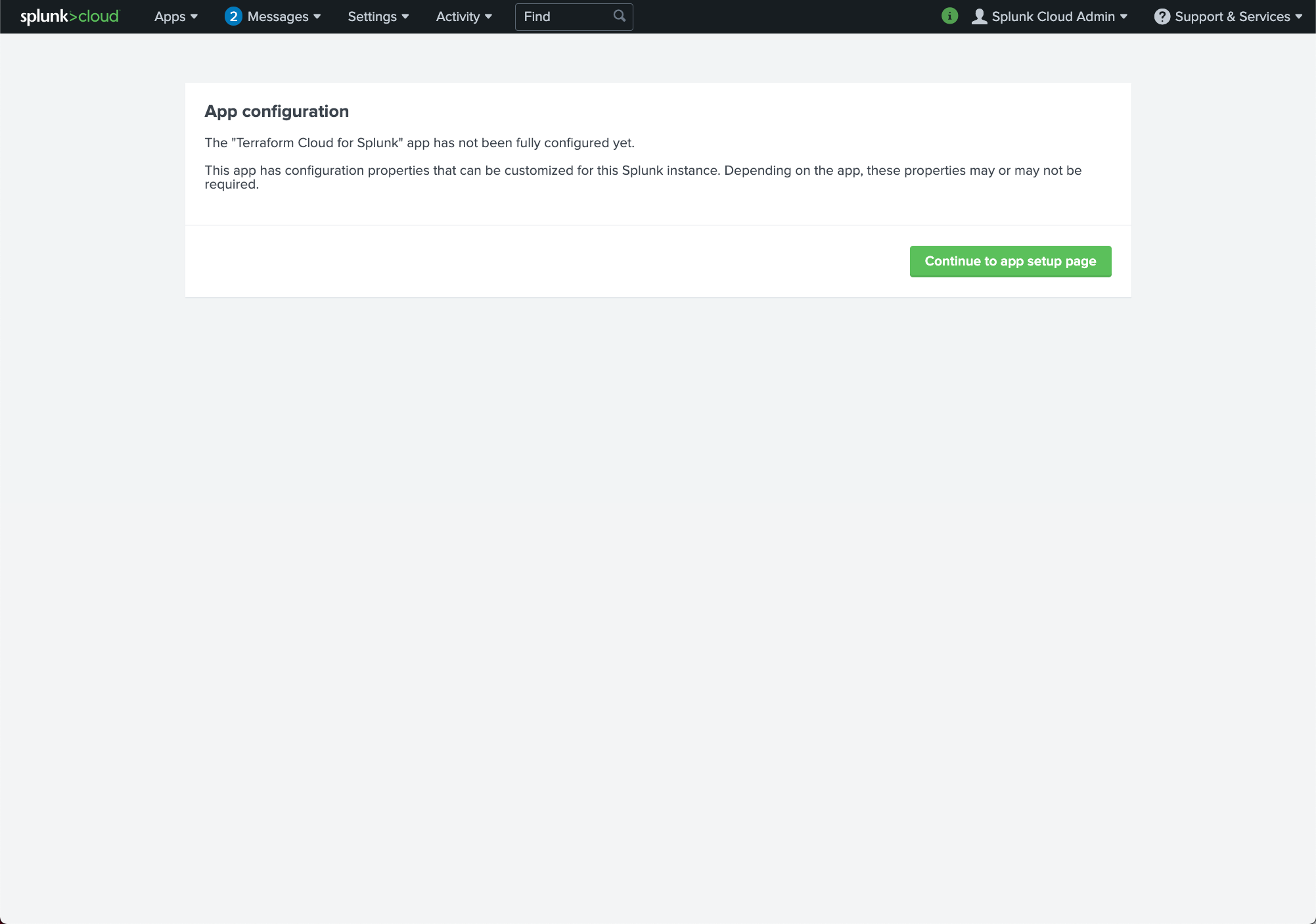The height and width of the screenshot is (924, 1316).
Task: Open the Settings menu label
Action: point(372,16)
